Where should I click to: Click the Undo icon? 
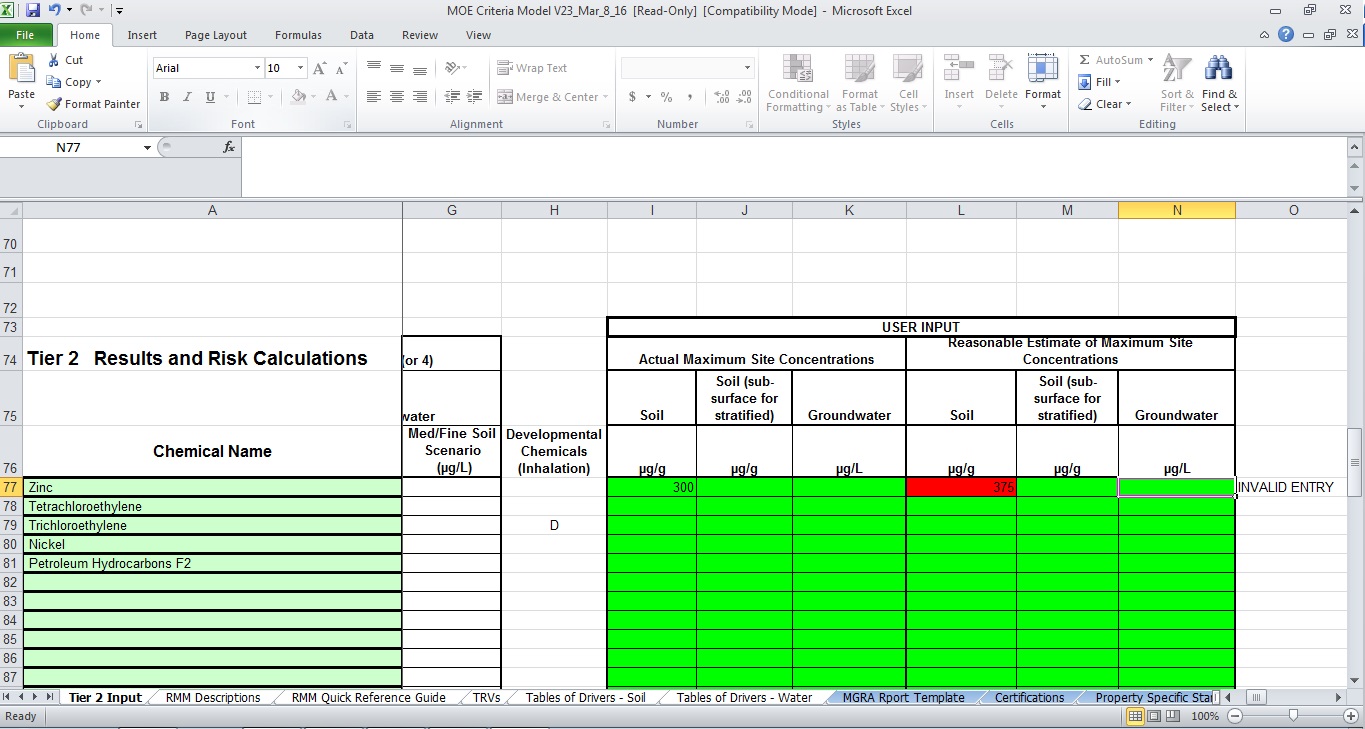[x=55, y=10]
